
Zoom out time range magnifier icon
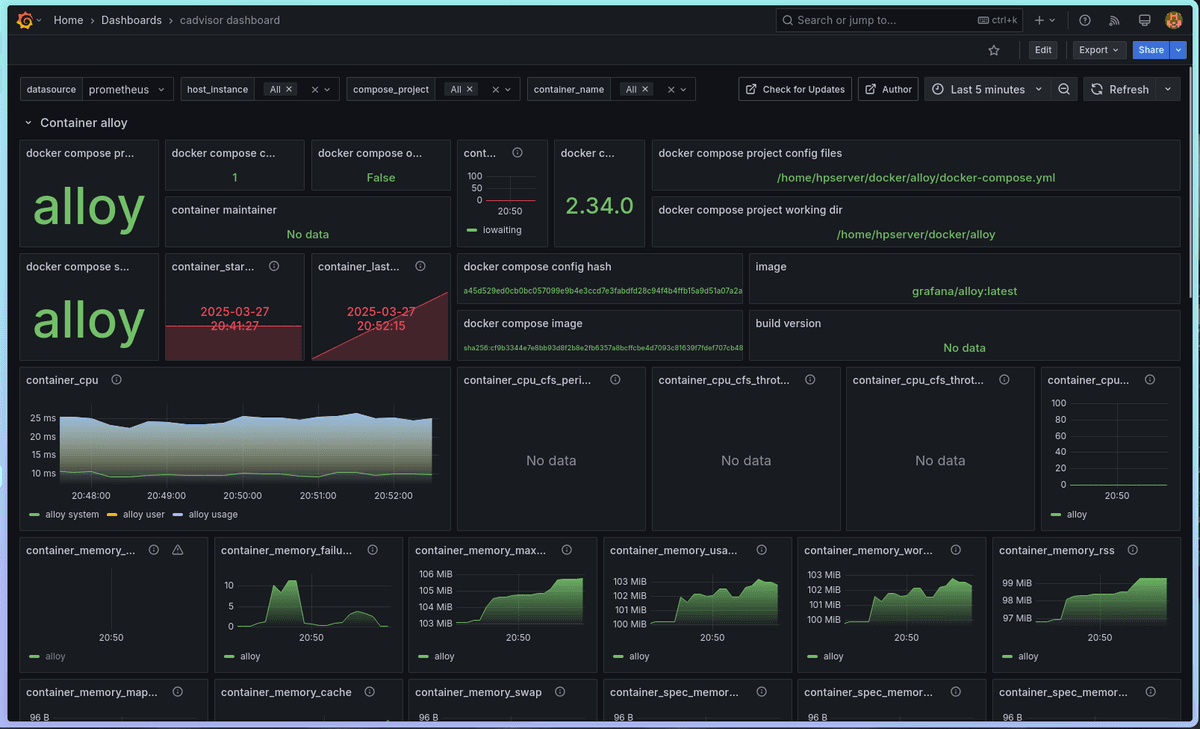1064,89
